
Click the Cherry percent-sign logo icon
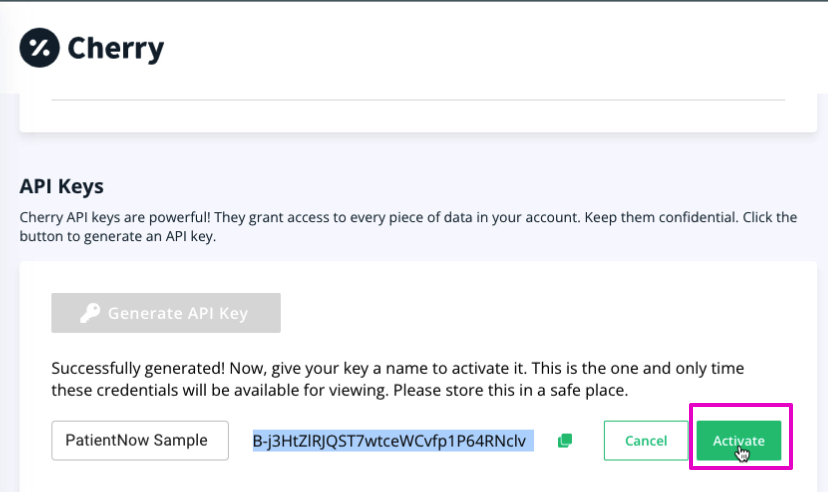[x=40, y=47]
